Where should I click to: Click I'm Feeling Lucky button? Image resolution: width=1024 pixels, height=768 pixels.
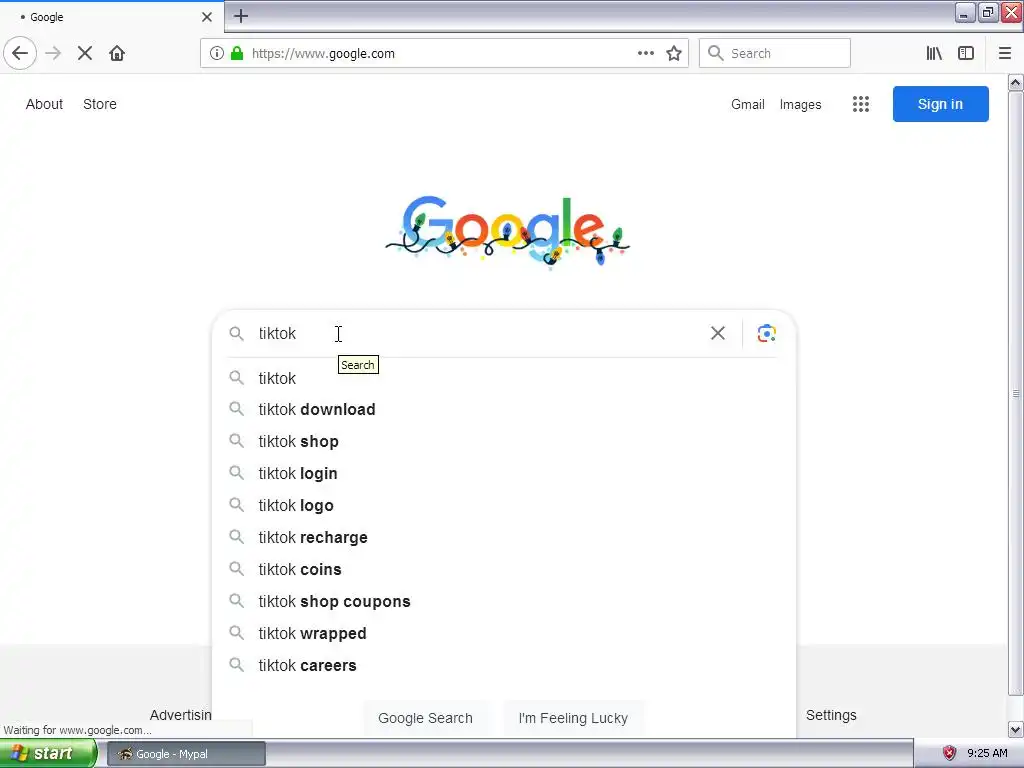coord(573,718)
